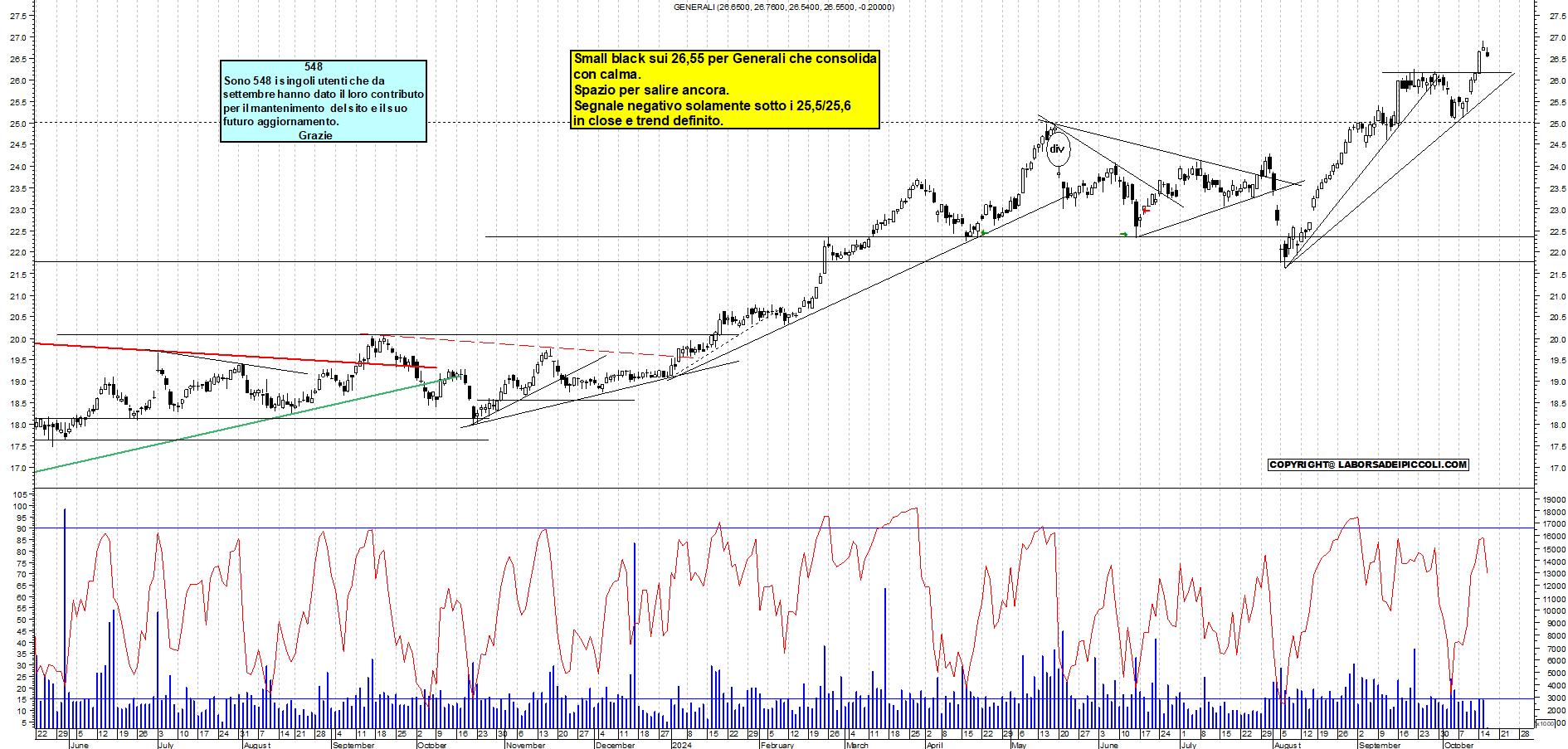
Task: Click '19000' on the volume scale
Action: click(x=1553, y=499)
